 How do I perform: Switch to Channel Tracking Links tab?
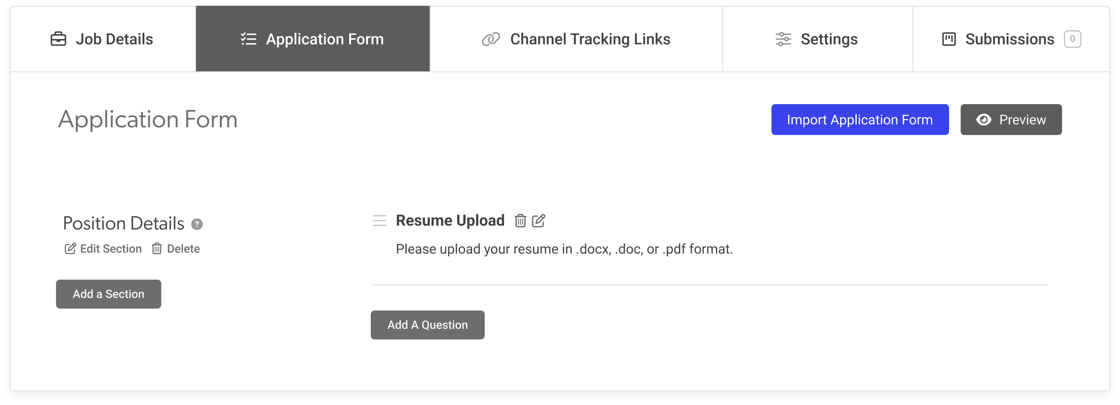pyautogui.click(x=576, y=39)
